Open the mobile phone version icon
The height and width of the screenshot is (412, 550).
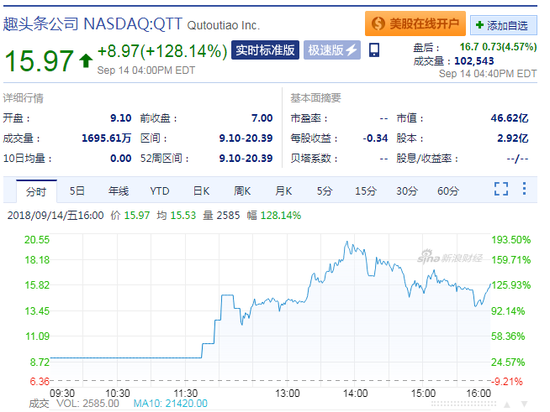[374, 50]
